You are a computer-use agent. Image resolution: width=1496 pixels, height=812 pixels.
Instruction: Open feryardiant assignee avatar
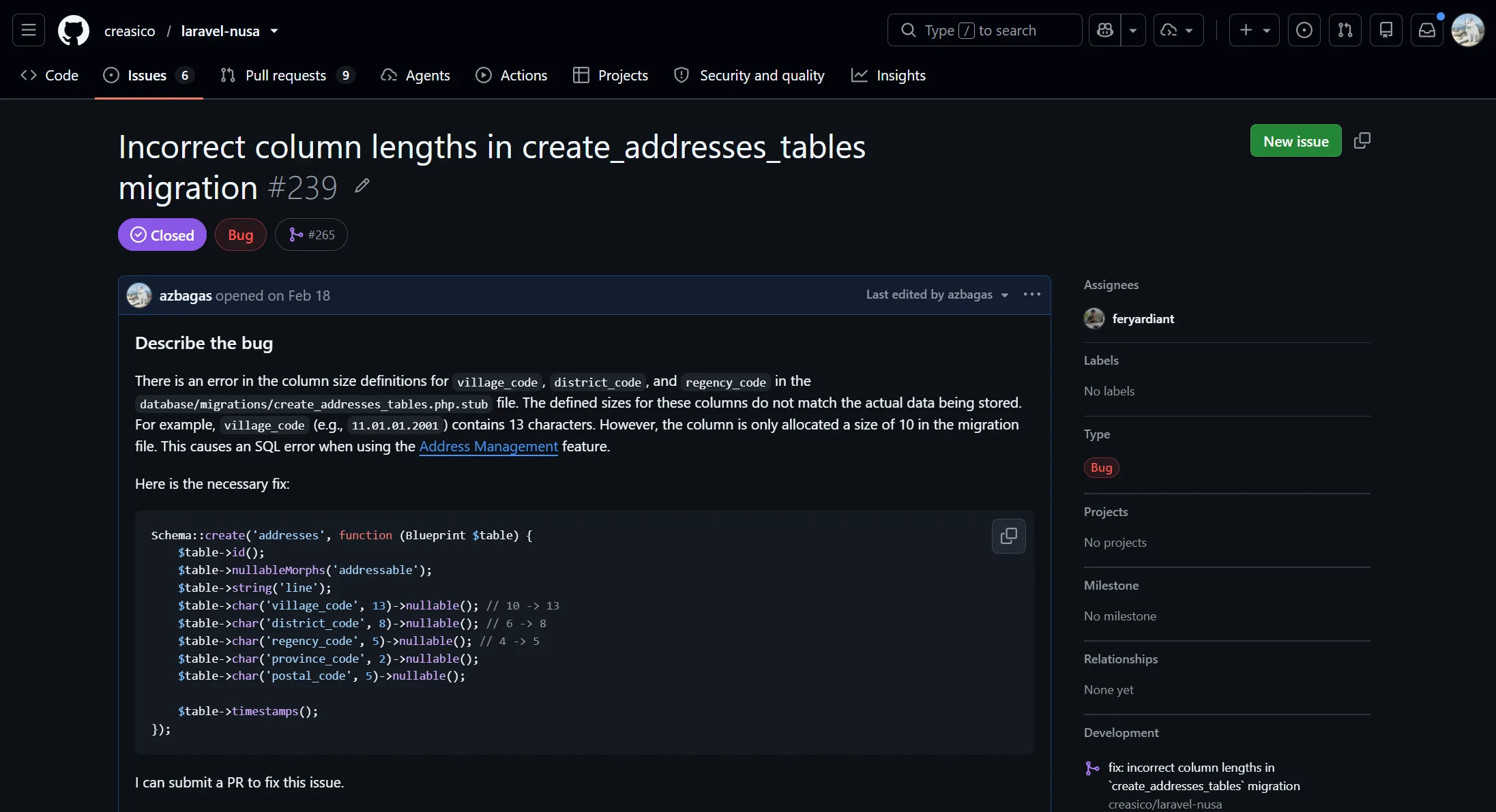(1094, 318)
